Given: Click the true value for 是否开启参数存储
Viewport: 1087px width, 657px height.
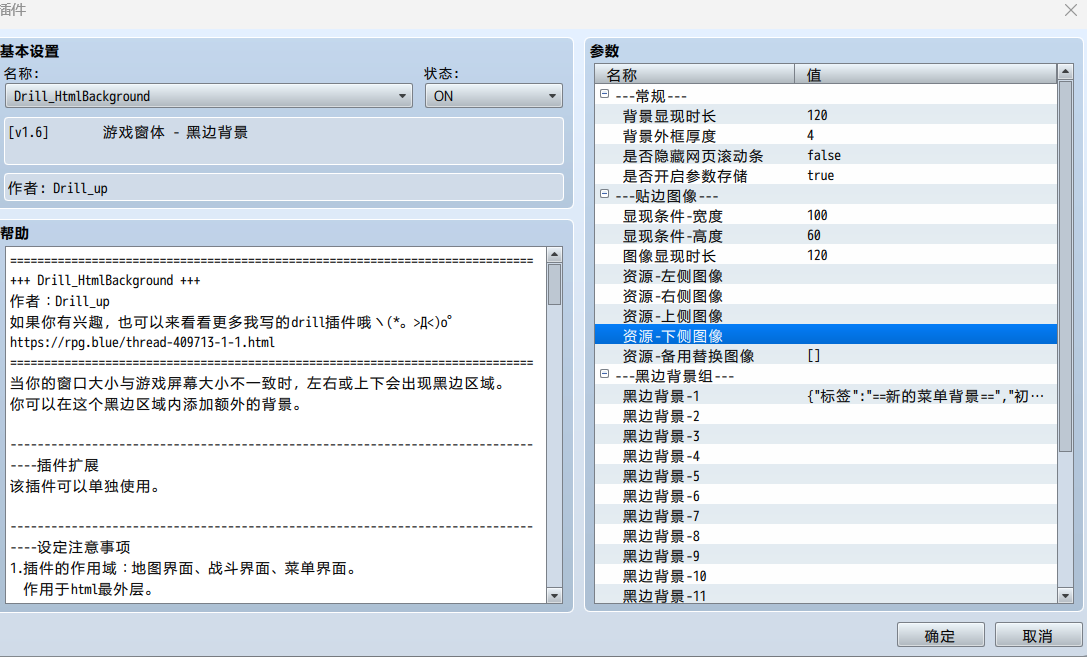Looking at the screenshot, I should 820,176.
